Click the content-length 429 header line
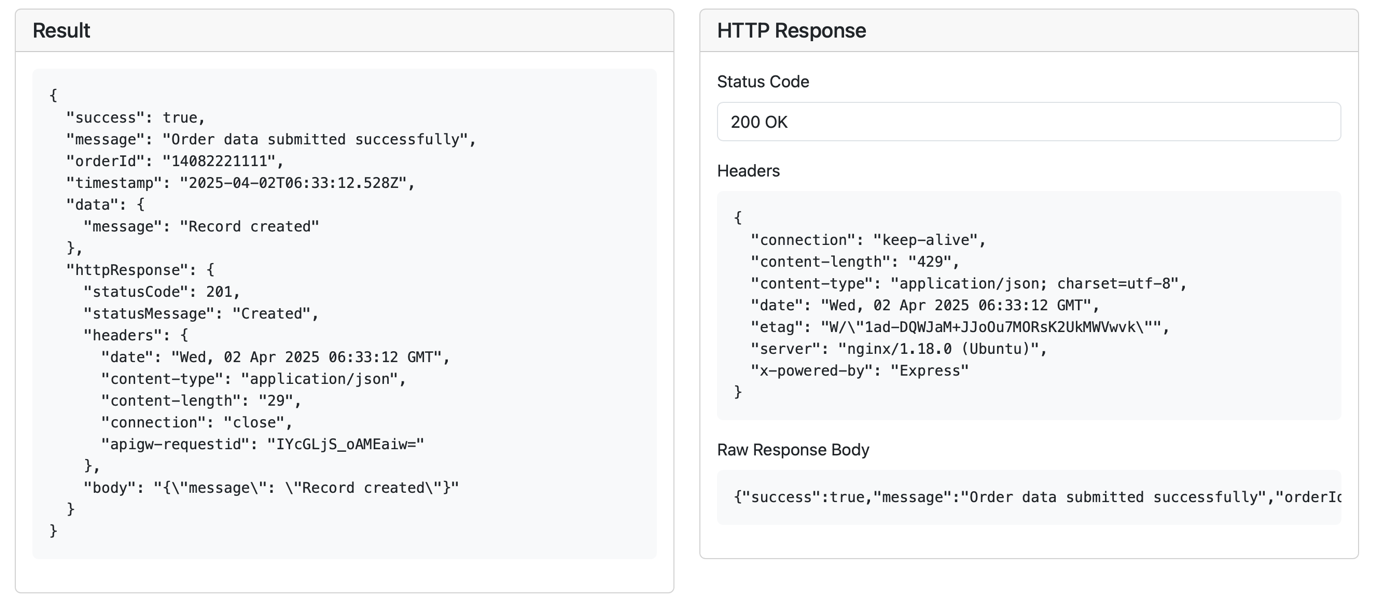Screen dimensions: 1378x605 tap(855, 262)
